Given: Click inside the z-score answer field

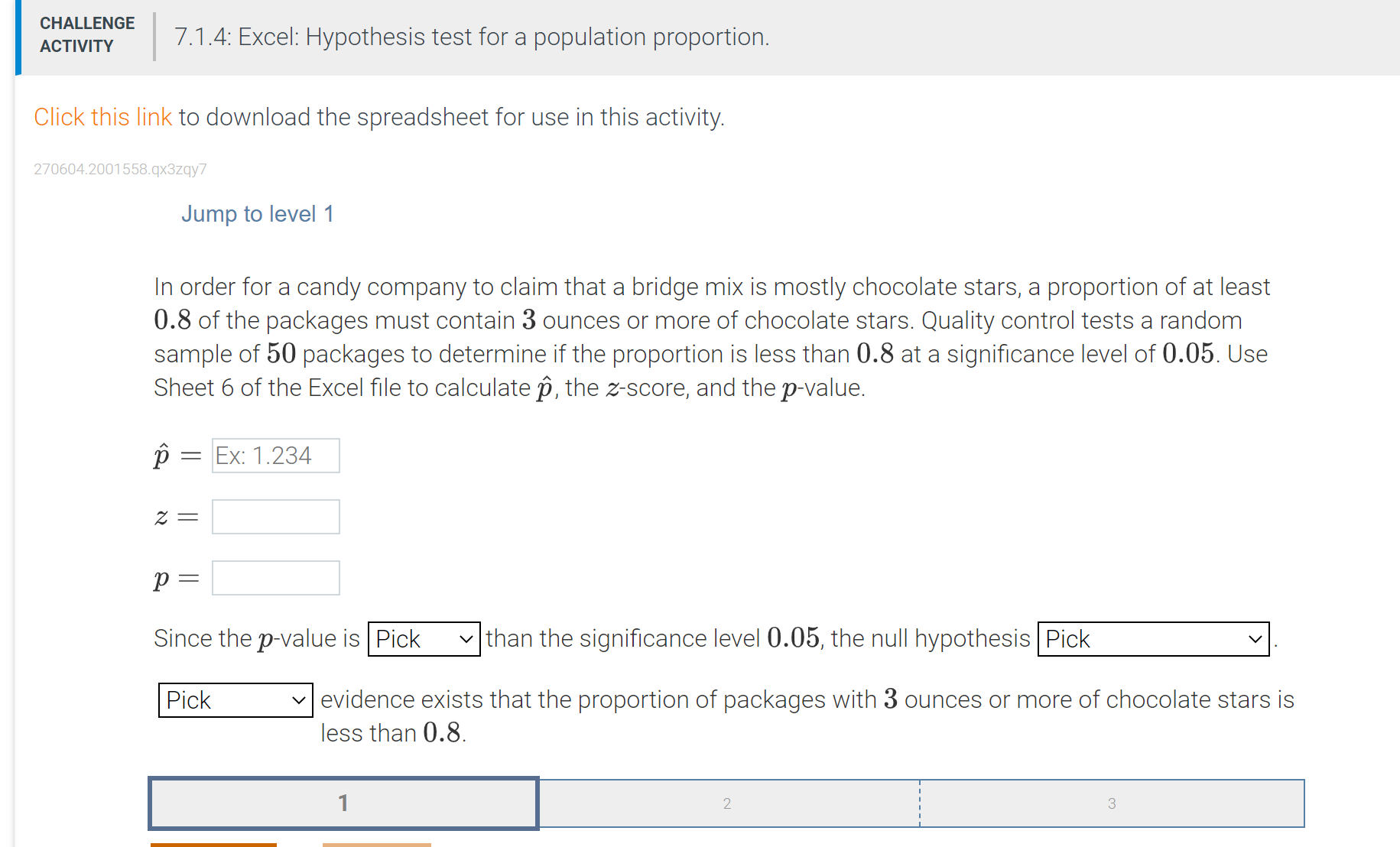Looking at the screenshot, I should click(x=275, y=516).
